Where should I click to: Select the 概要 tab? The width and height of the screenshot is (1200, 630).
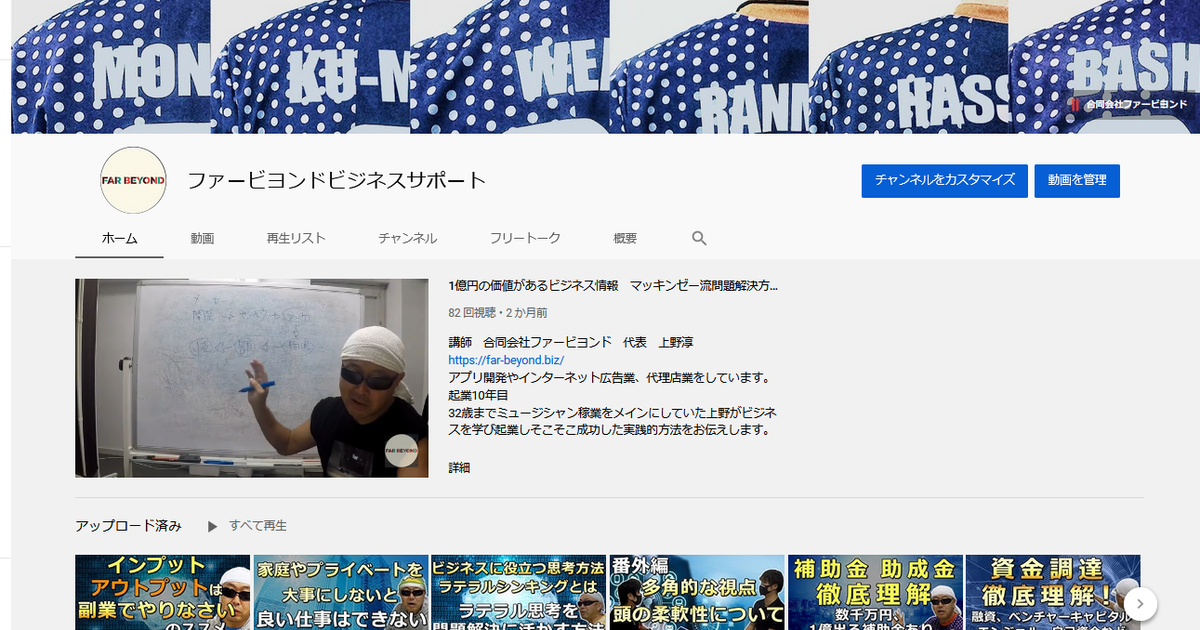point(625,238)
